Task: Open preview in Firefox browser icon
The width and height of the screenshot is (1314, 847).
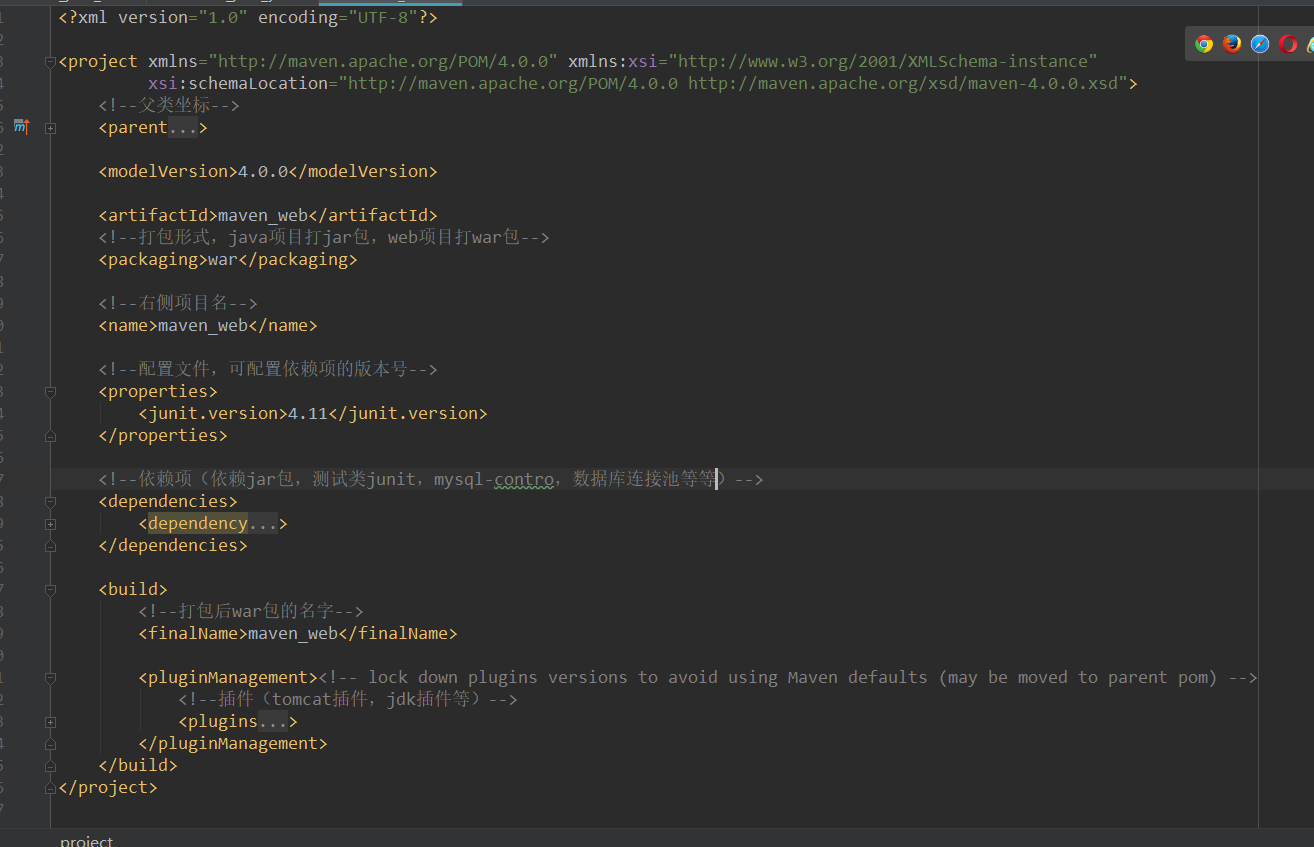Action: coord(1232,44)
